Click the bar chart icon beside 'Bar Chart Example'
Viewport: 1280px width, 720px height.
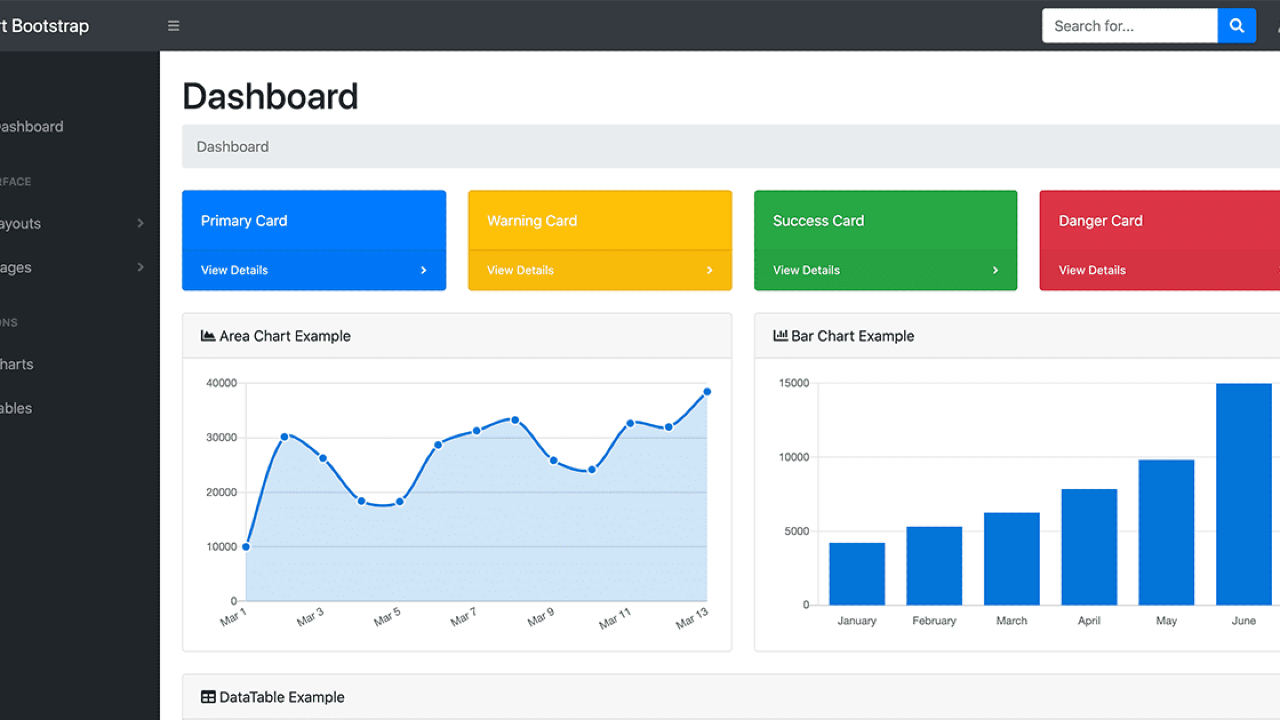[x=779, y=335]
